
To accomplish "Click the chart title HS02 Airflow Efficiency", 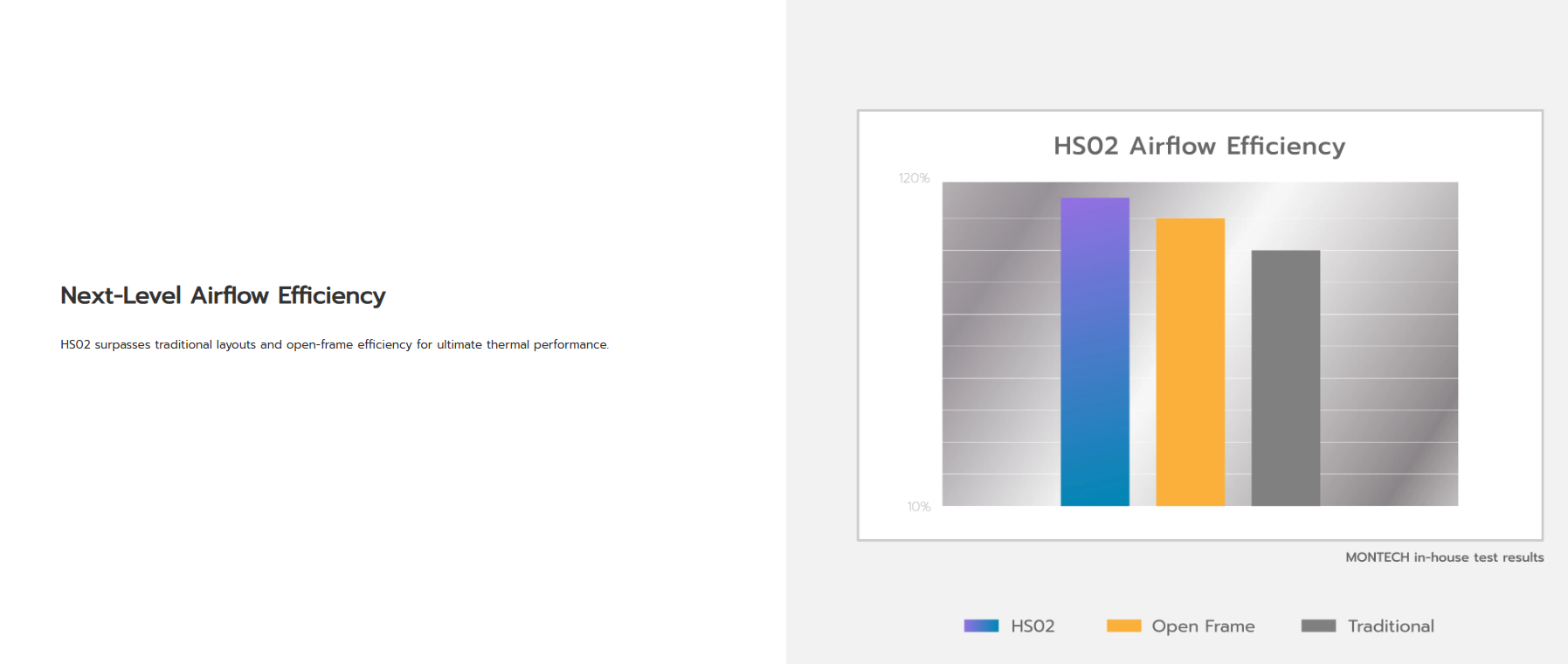I will pos(1199,146).
